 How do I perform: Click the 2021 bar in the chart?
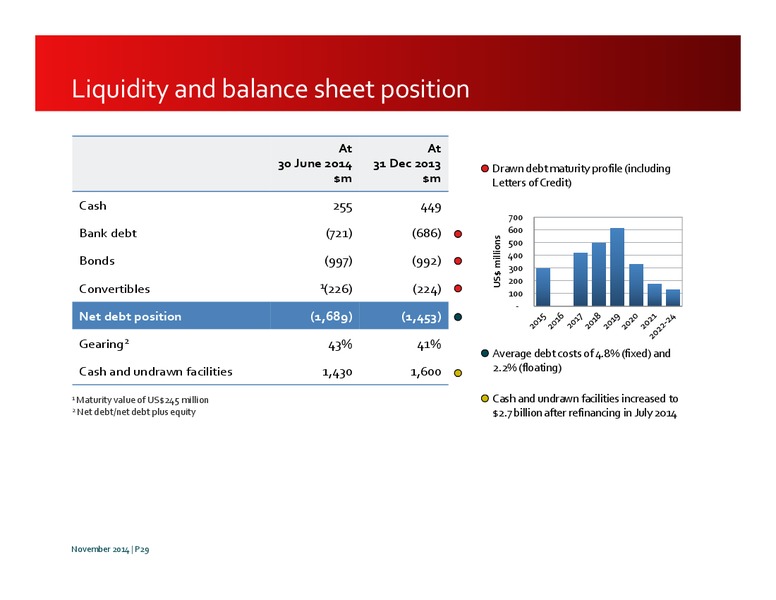pyautogui.click(x=654, y=295)
